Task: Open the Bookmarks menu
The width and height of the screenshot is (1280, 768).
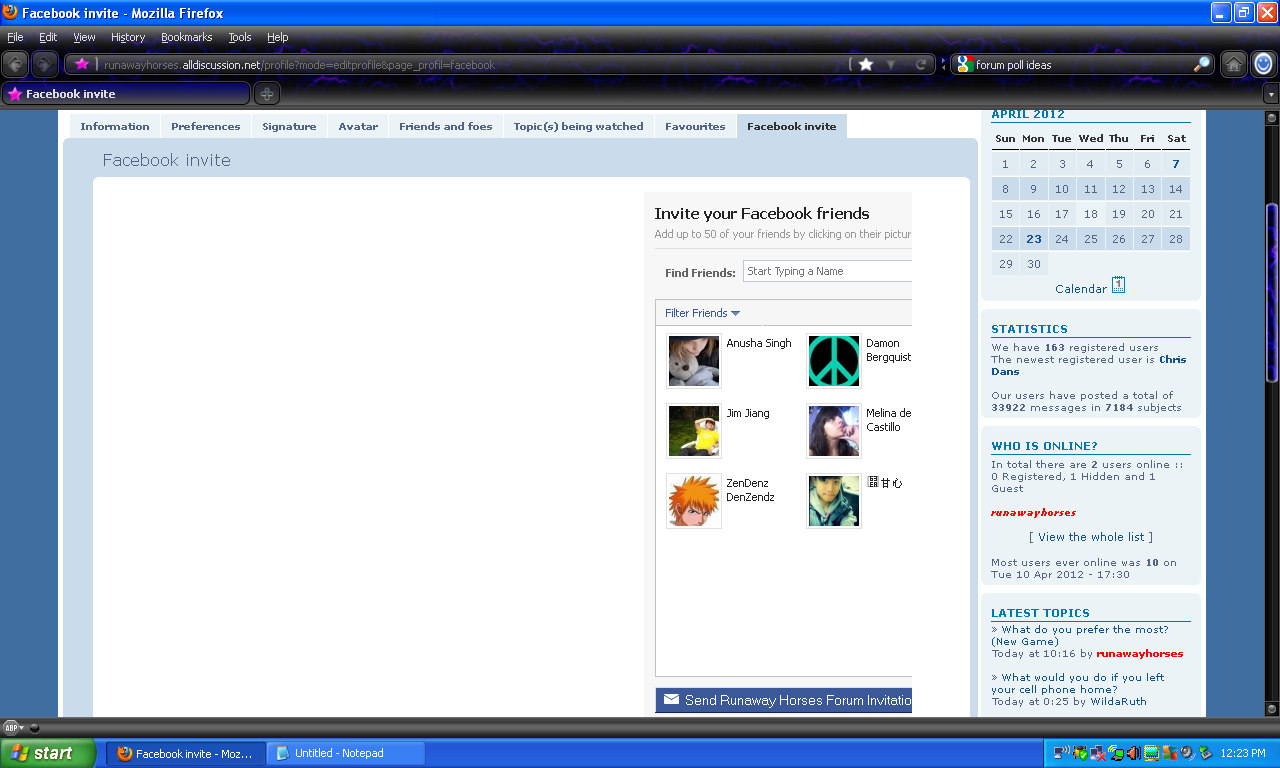Action: pos(187,37)
